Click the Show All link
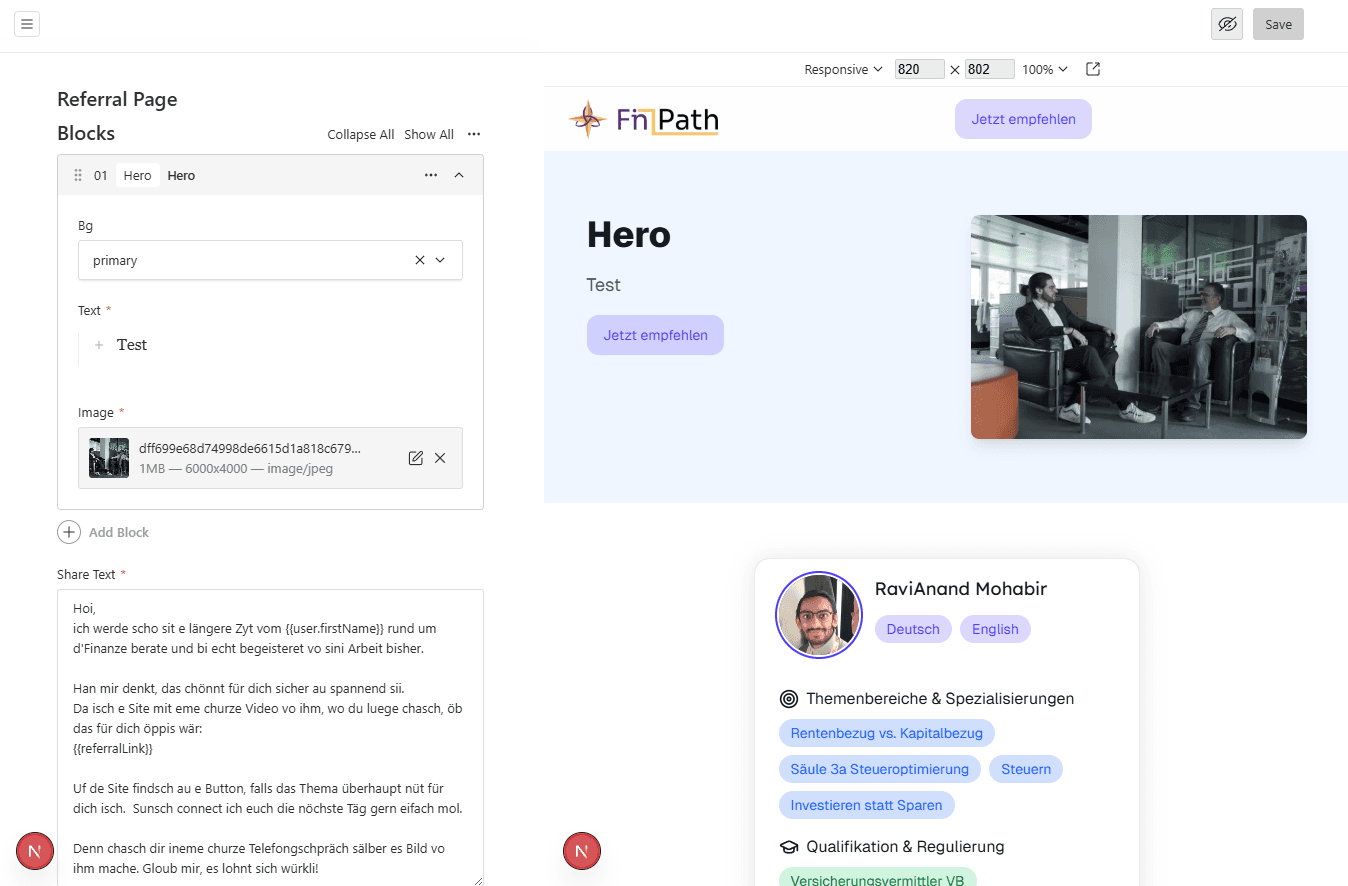 click(428, 133)
